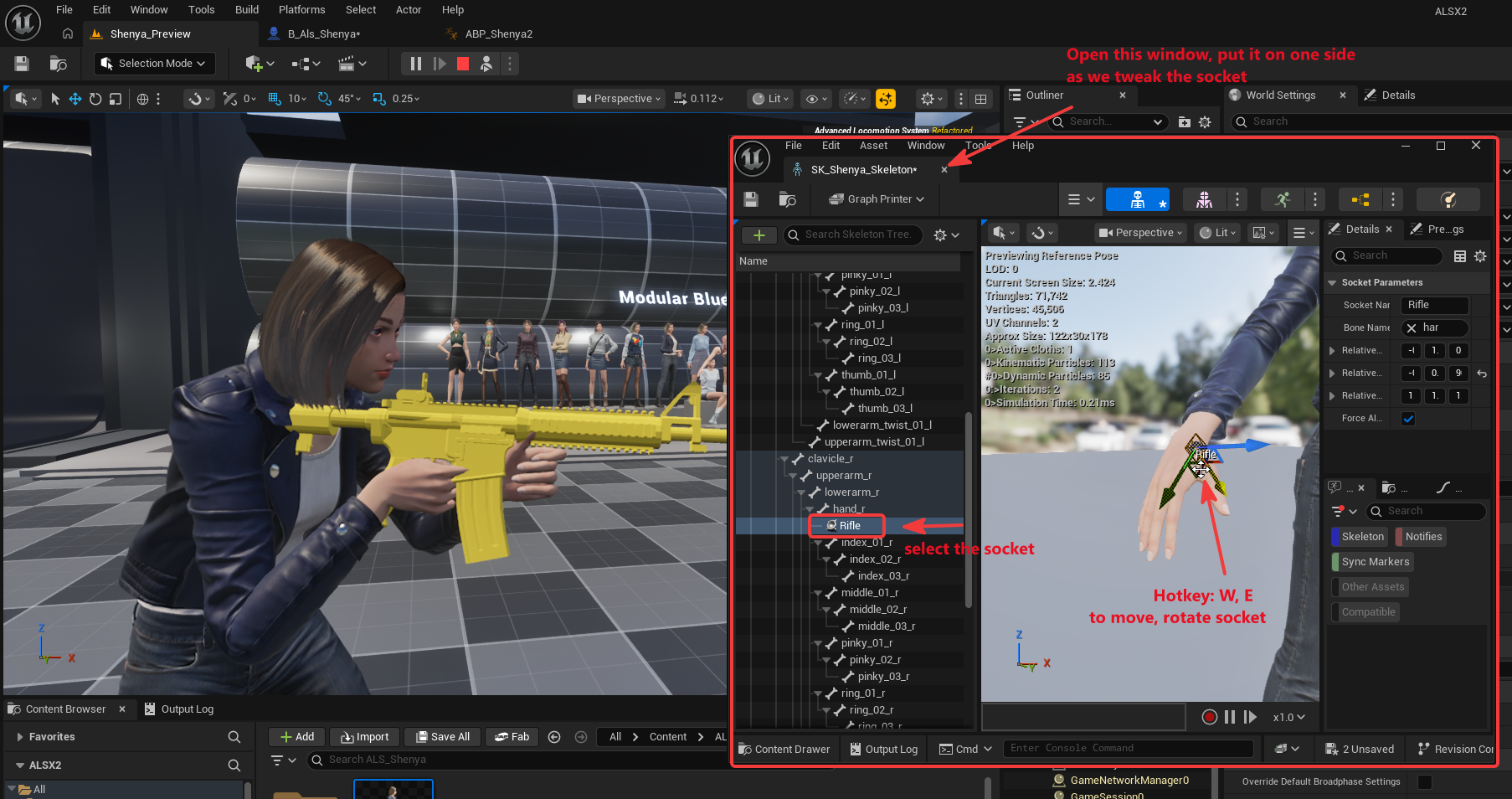Open main viewport Perspective dropdown
Viewport: 1512px width, 799px height.
click(620, 99)
